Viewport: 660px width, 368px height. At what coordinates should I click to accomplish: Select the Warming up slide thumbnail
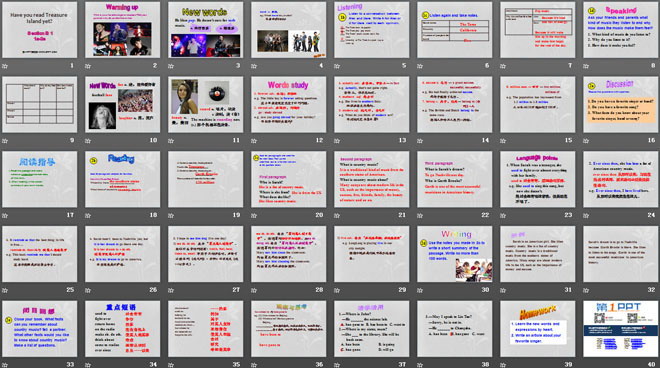coord(122,30)
